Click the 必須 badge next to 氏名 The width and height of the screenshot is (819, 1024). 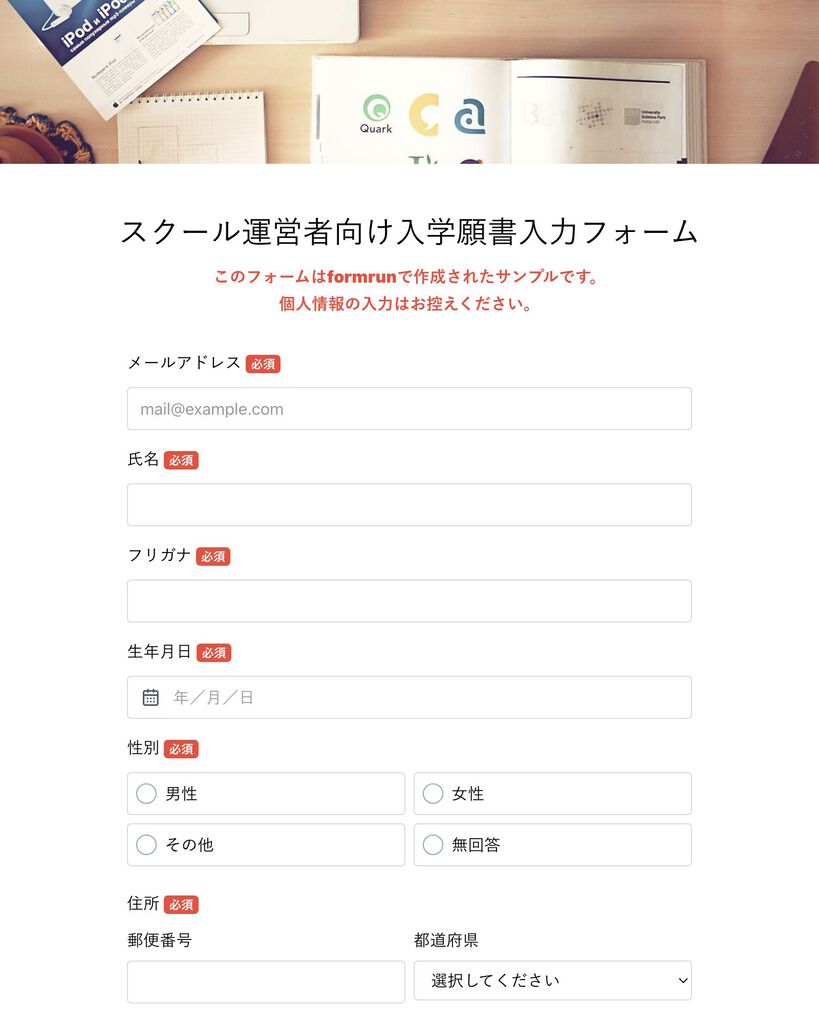click(181, 460)
